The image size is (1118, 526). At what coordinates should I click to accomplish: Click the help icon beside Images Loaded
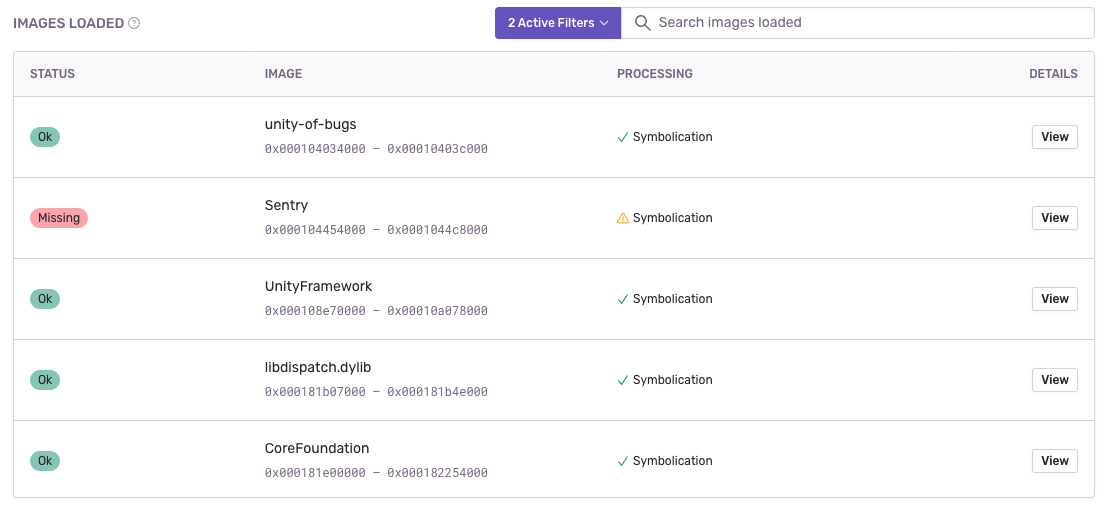point(134,23)
